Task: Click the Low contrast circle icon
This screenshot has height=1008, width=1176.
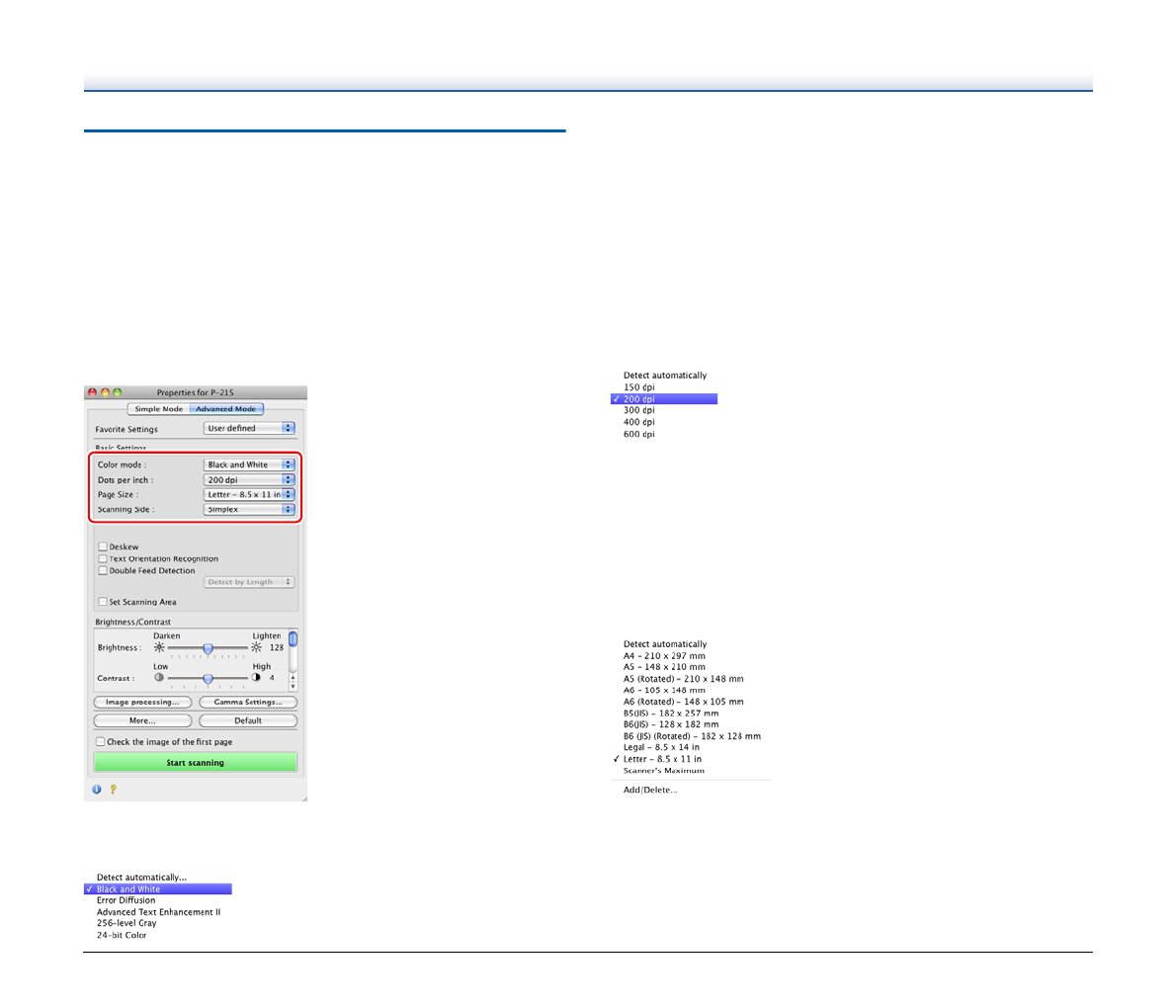Action: point(159,678)
